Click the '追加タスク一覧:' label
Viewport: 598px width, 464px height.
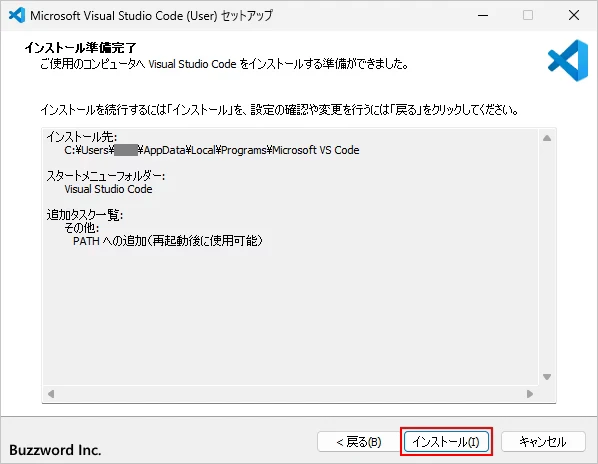85,215
